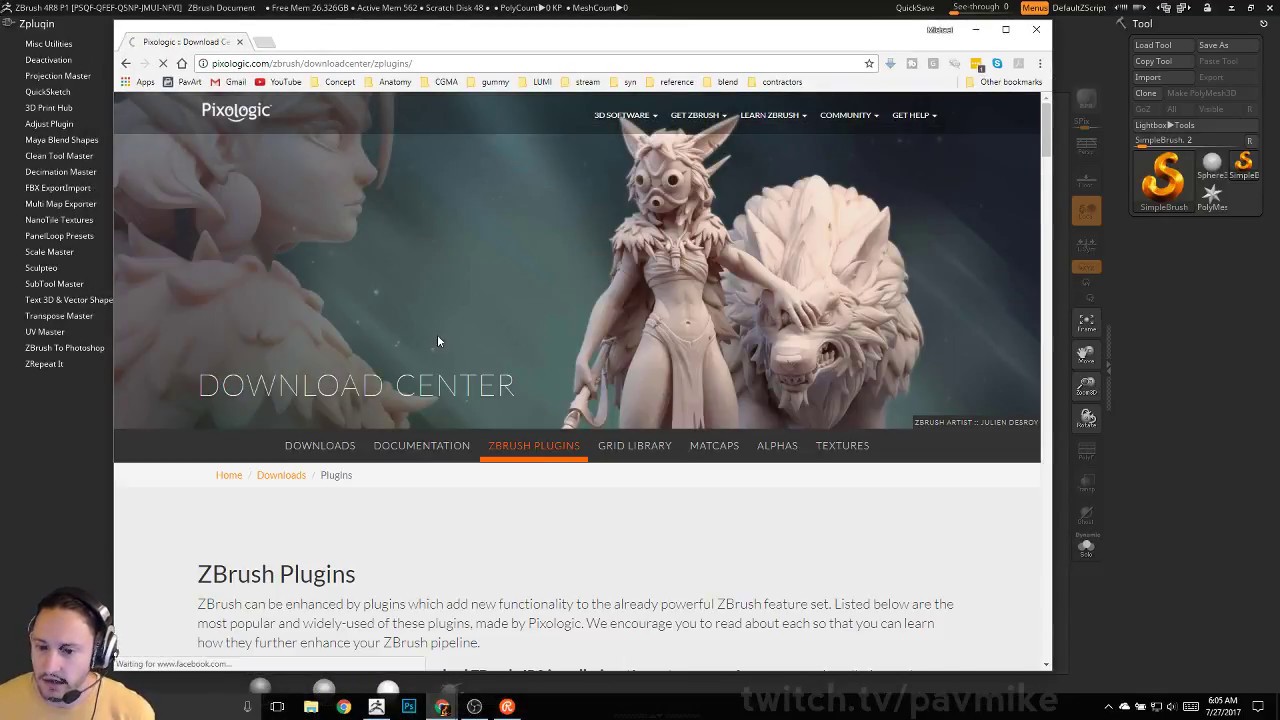The width and height of the screenshot is (1280, 720).
Task: Click the browser home icon
Action: coord(182,63)
